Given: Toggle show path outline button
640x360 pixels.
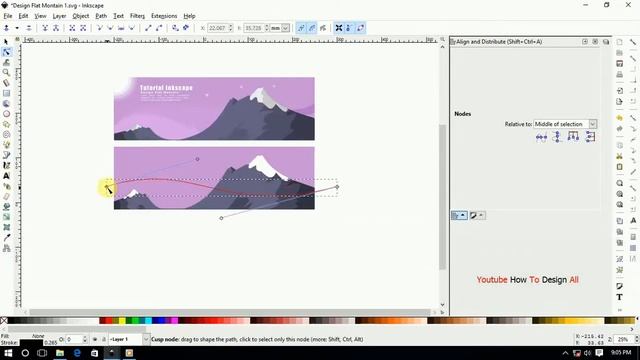Looking at the screenshot, I should pos(360,28).
